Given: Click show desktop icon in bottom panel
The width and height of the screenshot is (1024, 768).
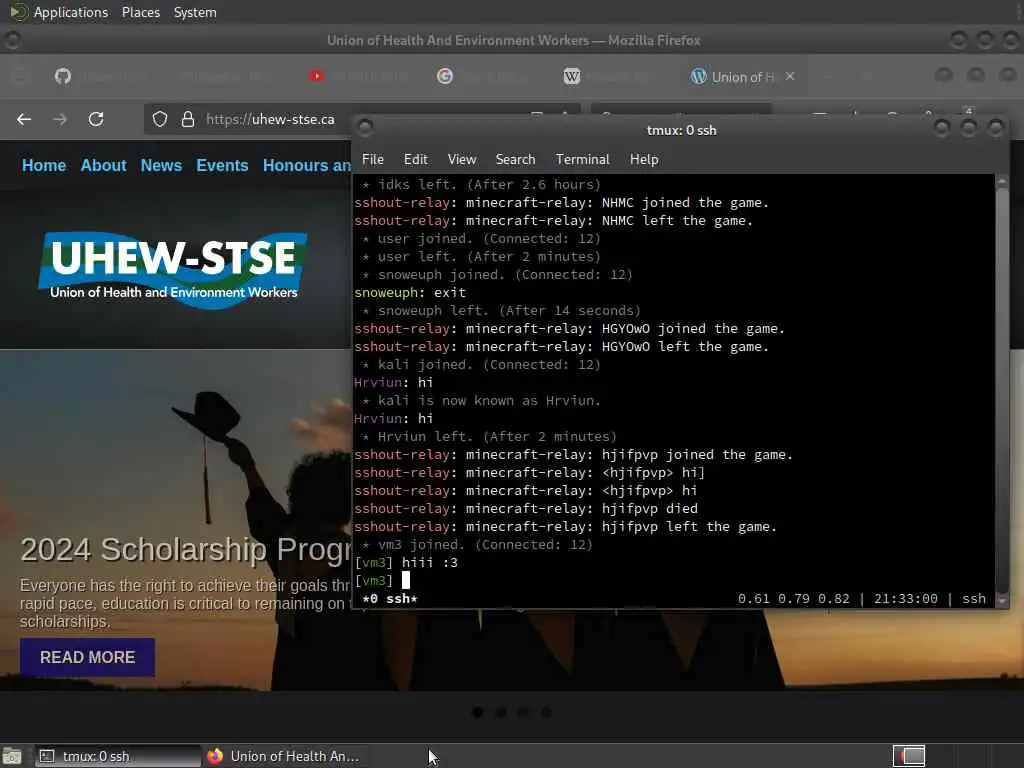Looking at the screenshot, I should [12, 757].
